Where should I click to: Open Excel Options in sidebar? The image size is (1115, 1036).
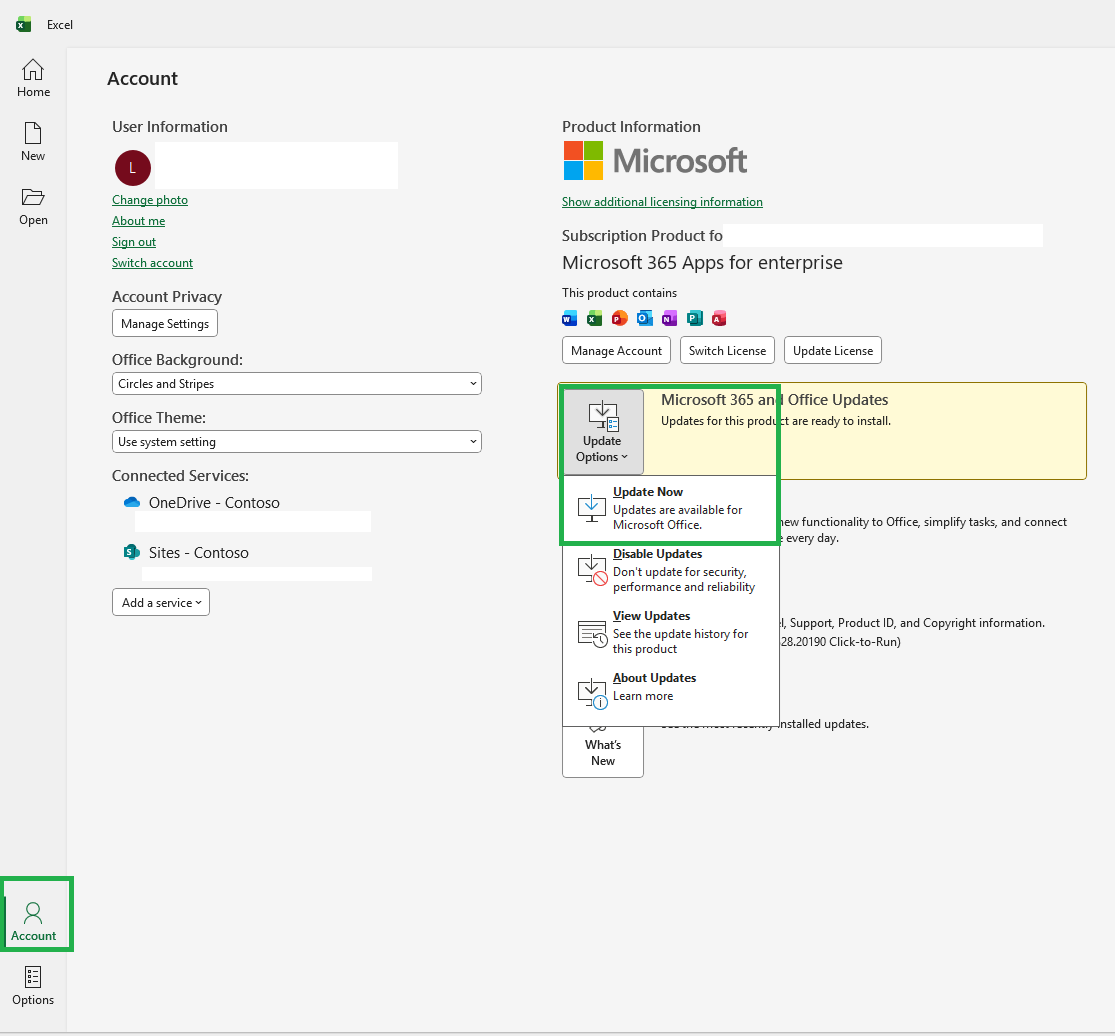(x=33, y=986)
